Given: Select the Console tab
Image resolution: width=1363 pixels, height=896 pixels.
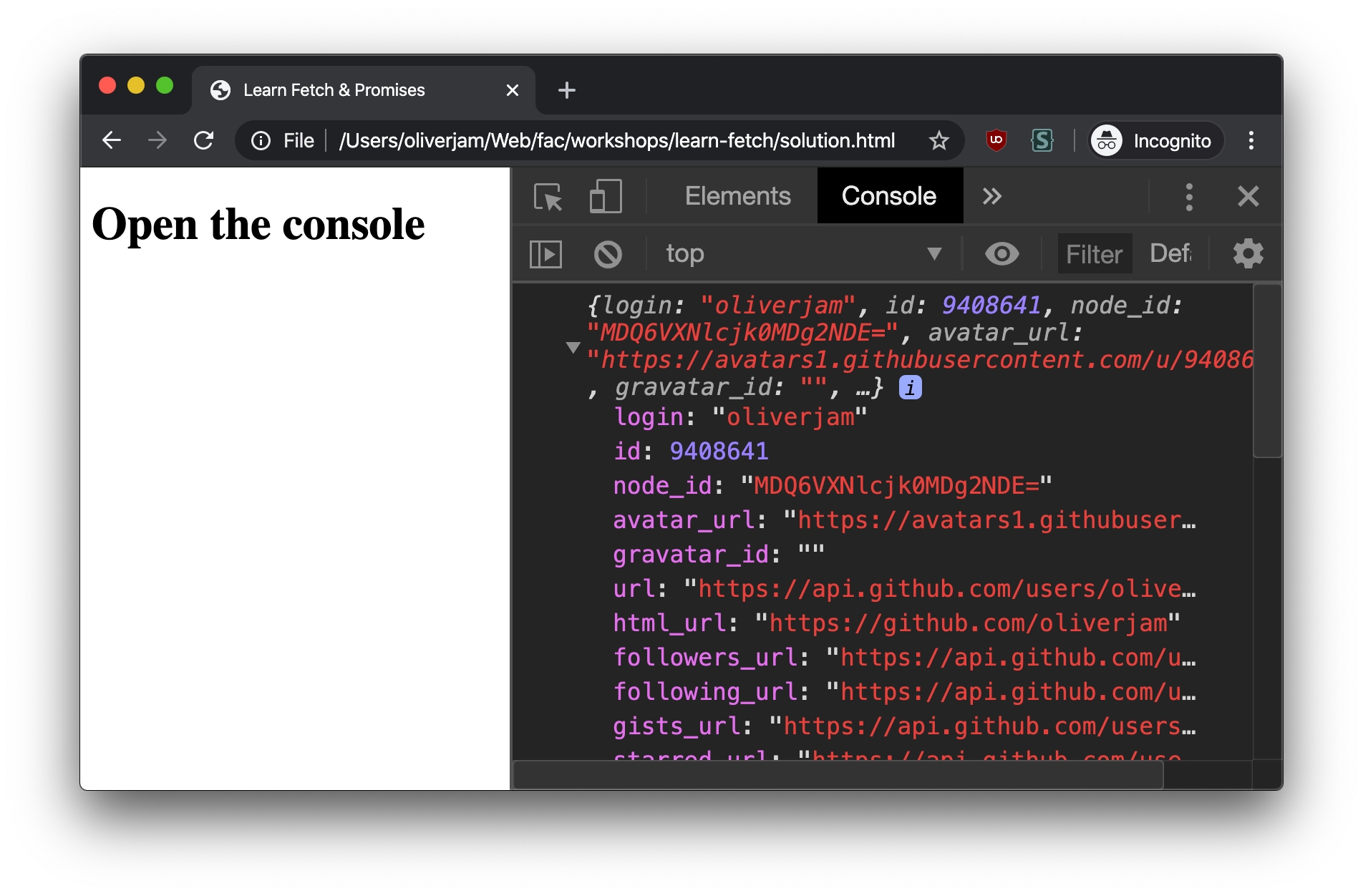Looking at the screenshot, I should [x=888, y=197].
